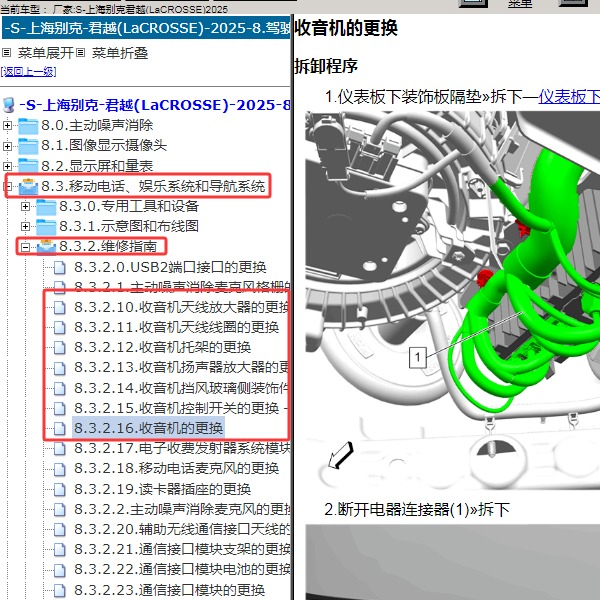Image resolution: width=600 pixels, height=600 pixels.
Task: Click document icon for 8.3.2.15 收音机控制开关
Action: click(x=60, y=408)
